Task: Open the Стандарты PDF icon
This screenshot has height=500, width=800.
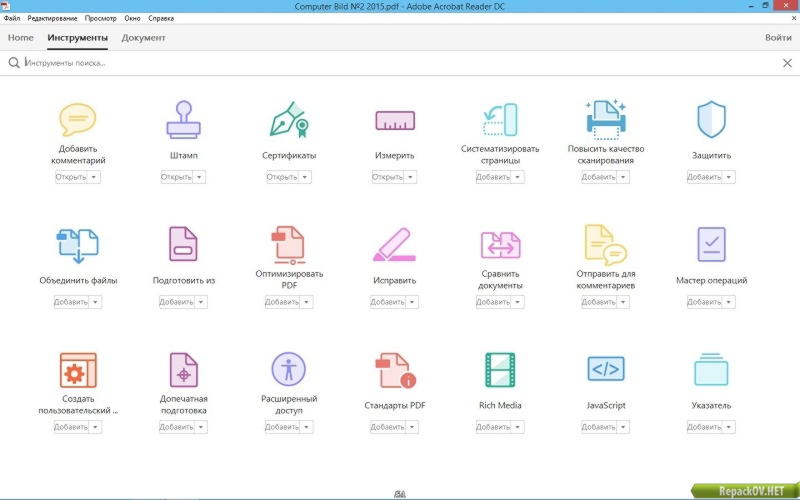Action: tap(395, 370)
